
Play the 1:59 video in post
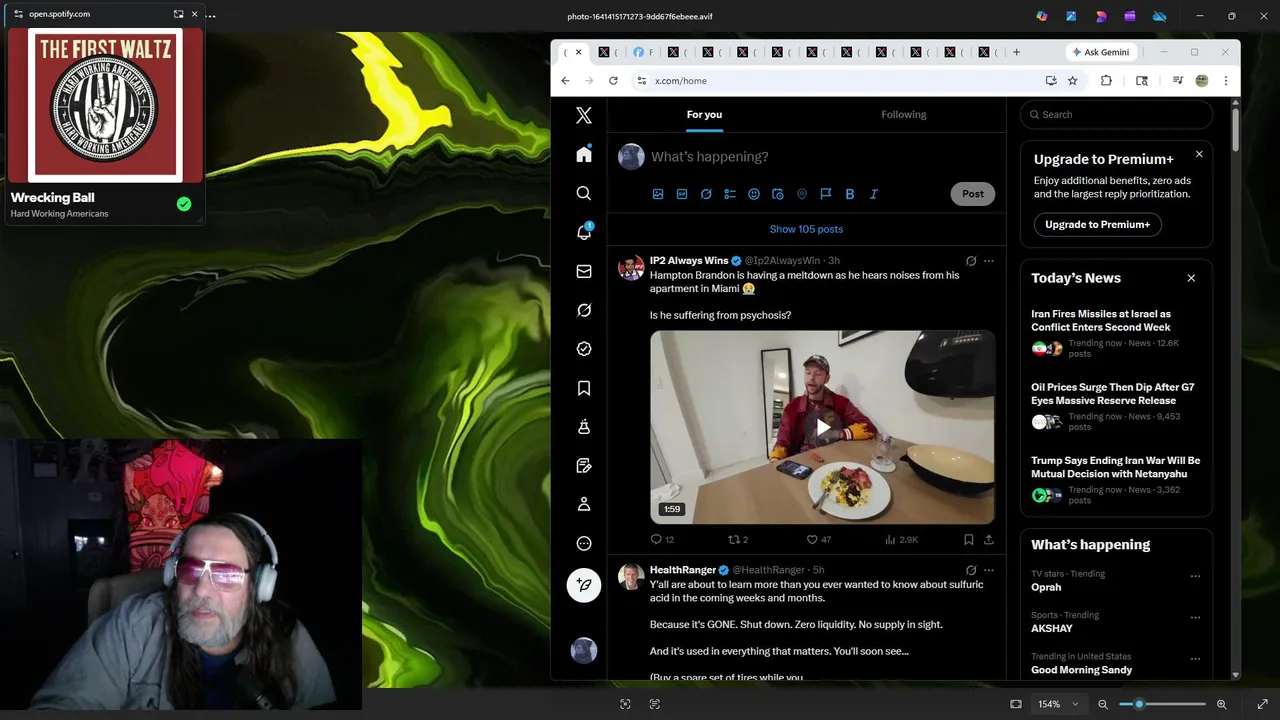(x=822, y=428)
